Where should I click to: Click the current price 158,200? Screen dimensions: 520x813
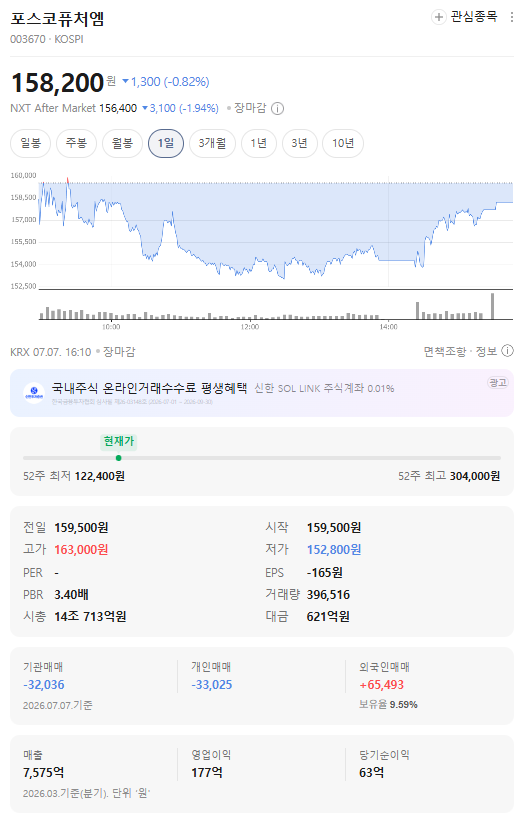[58, 82]
